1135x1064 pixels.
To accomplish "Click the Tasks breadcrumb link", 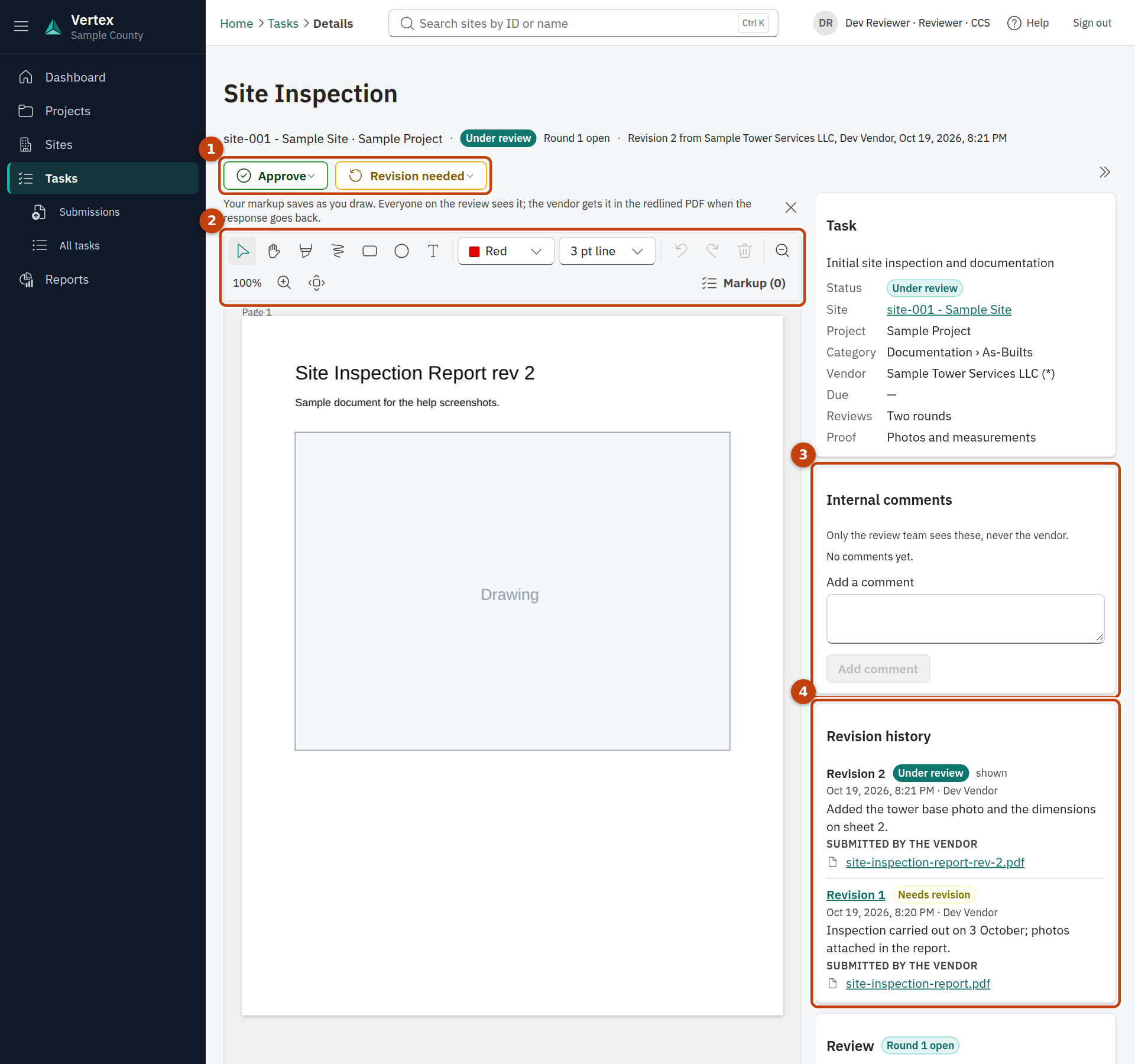I will (283, 24).
